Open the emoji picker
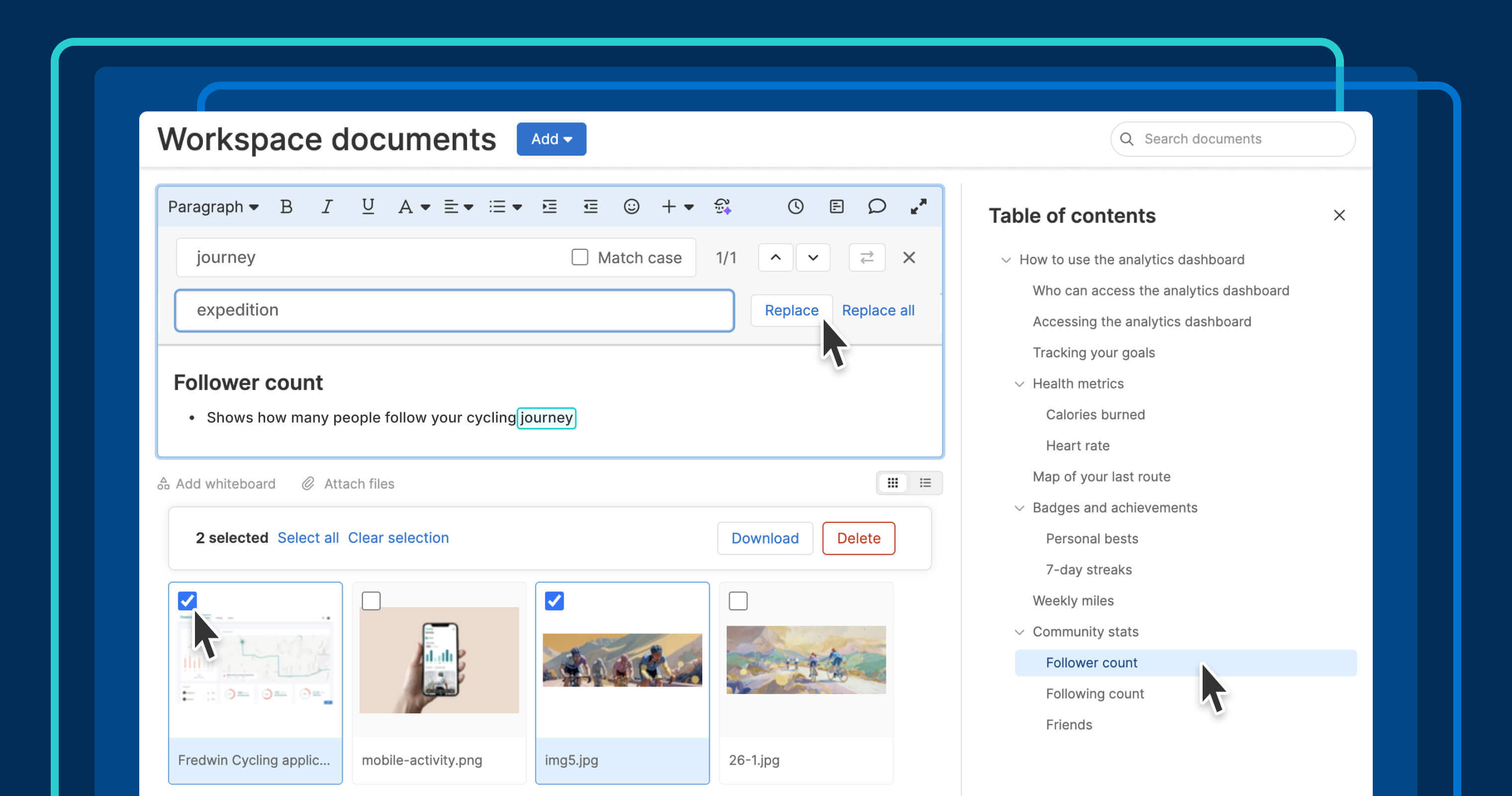Screen dimensions: 1512x796 (632, 206)
